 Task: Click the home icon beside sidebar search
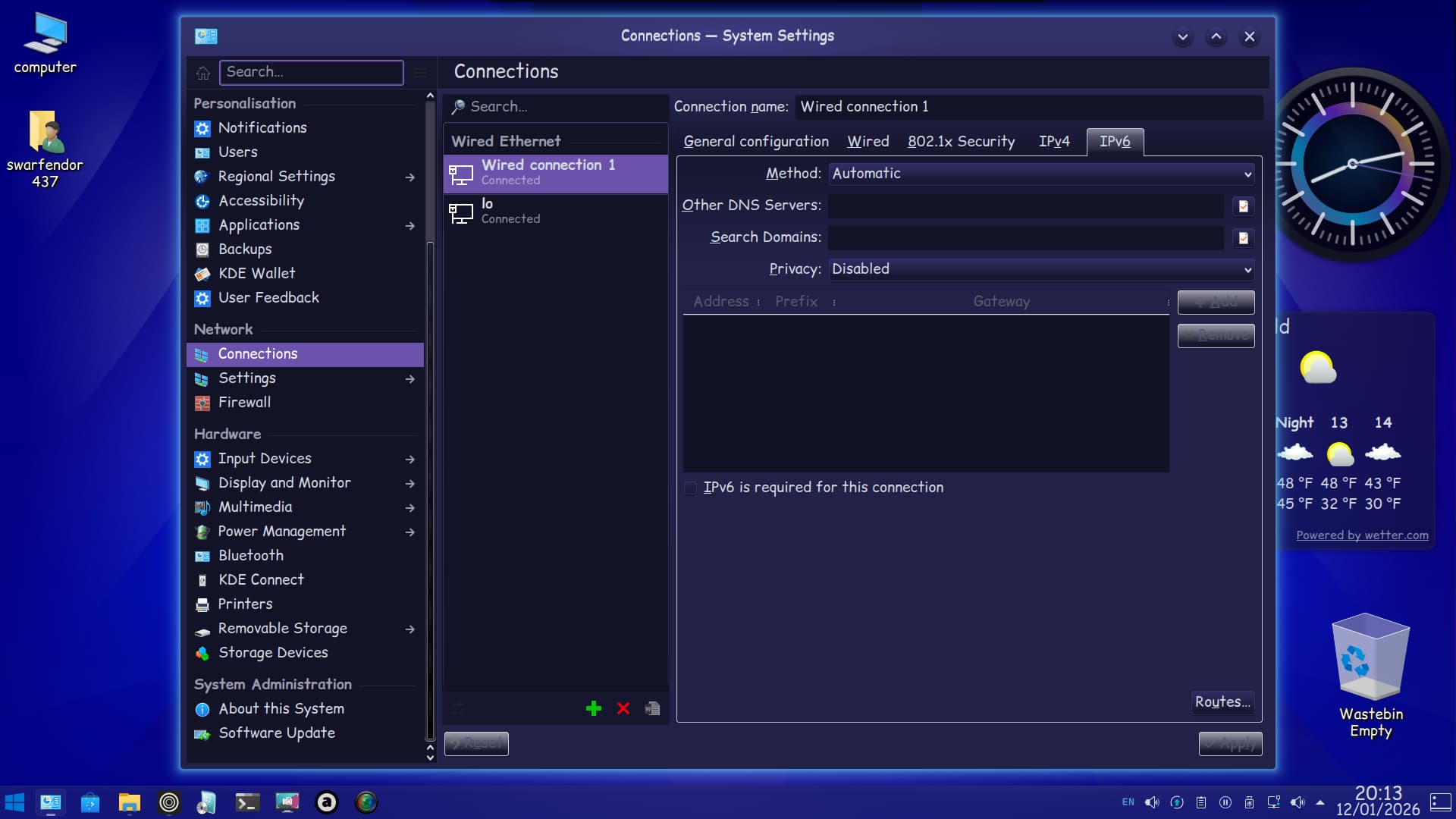(x=202, y=73)
